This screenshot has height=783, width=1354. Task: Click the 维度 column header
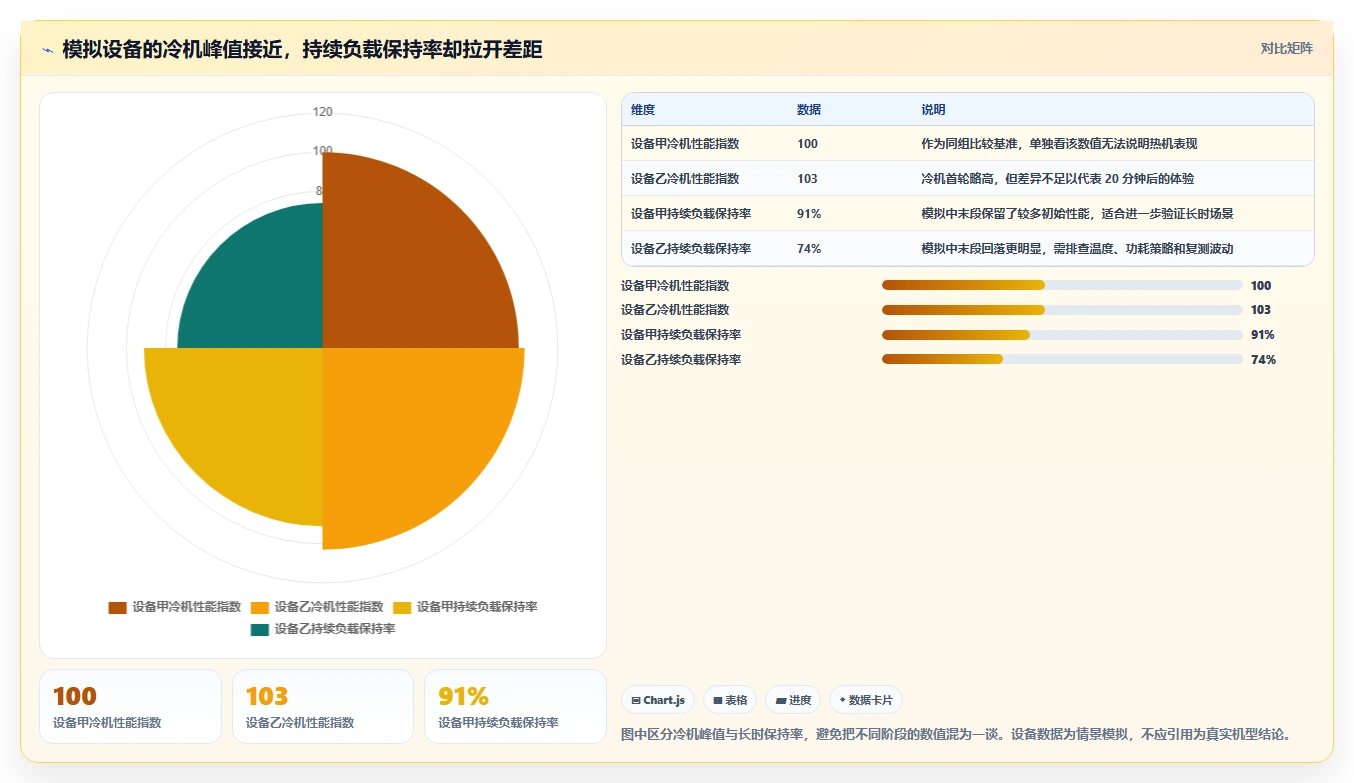click(643, 110)
